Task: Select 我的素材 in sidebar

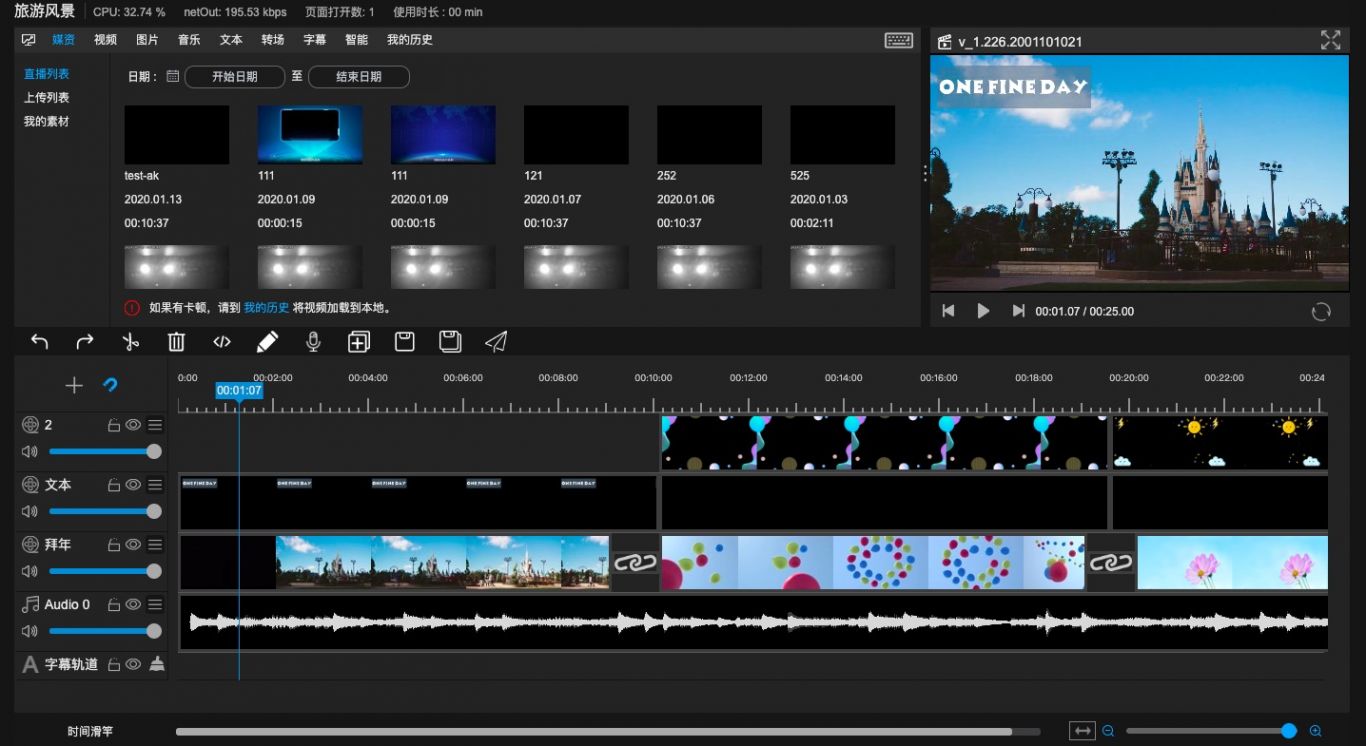Action: pyautogui.click(x=47, y=122)
